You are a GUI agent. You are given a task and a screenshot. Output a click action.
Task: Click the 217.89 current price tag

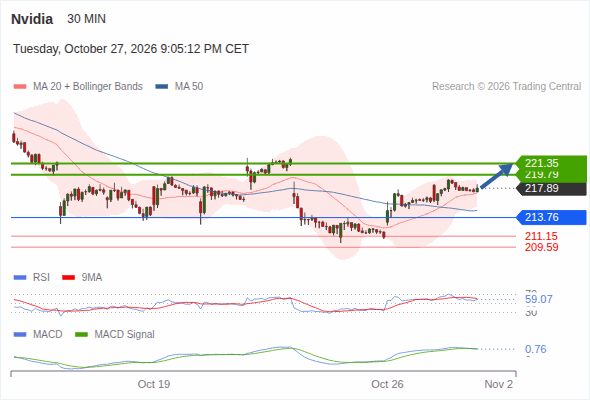click(551, 189)
